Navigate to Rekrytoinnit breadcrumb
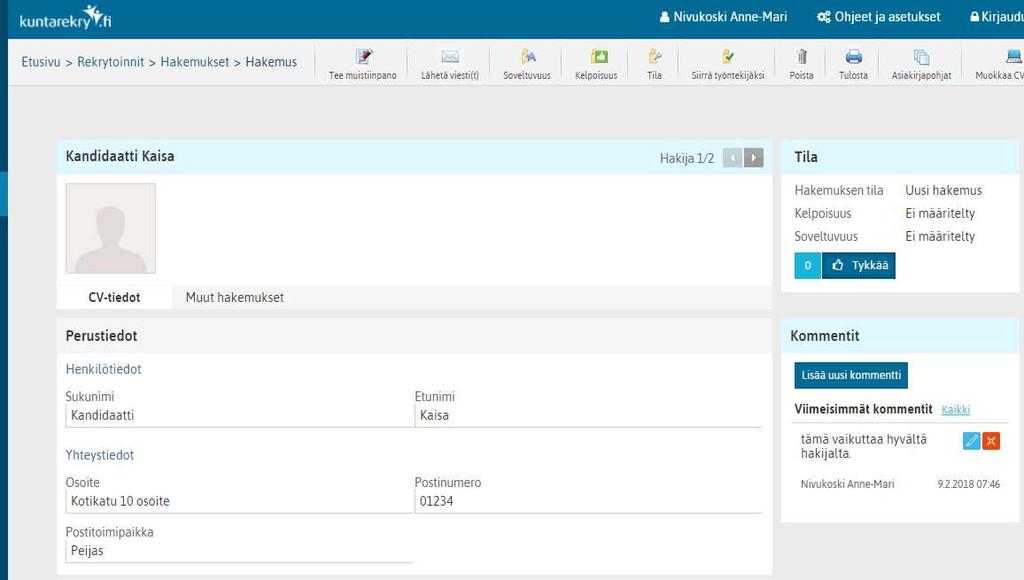The image size is (1024, 580). coord(110,62)
